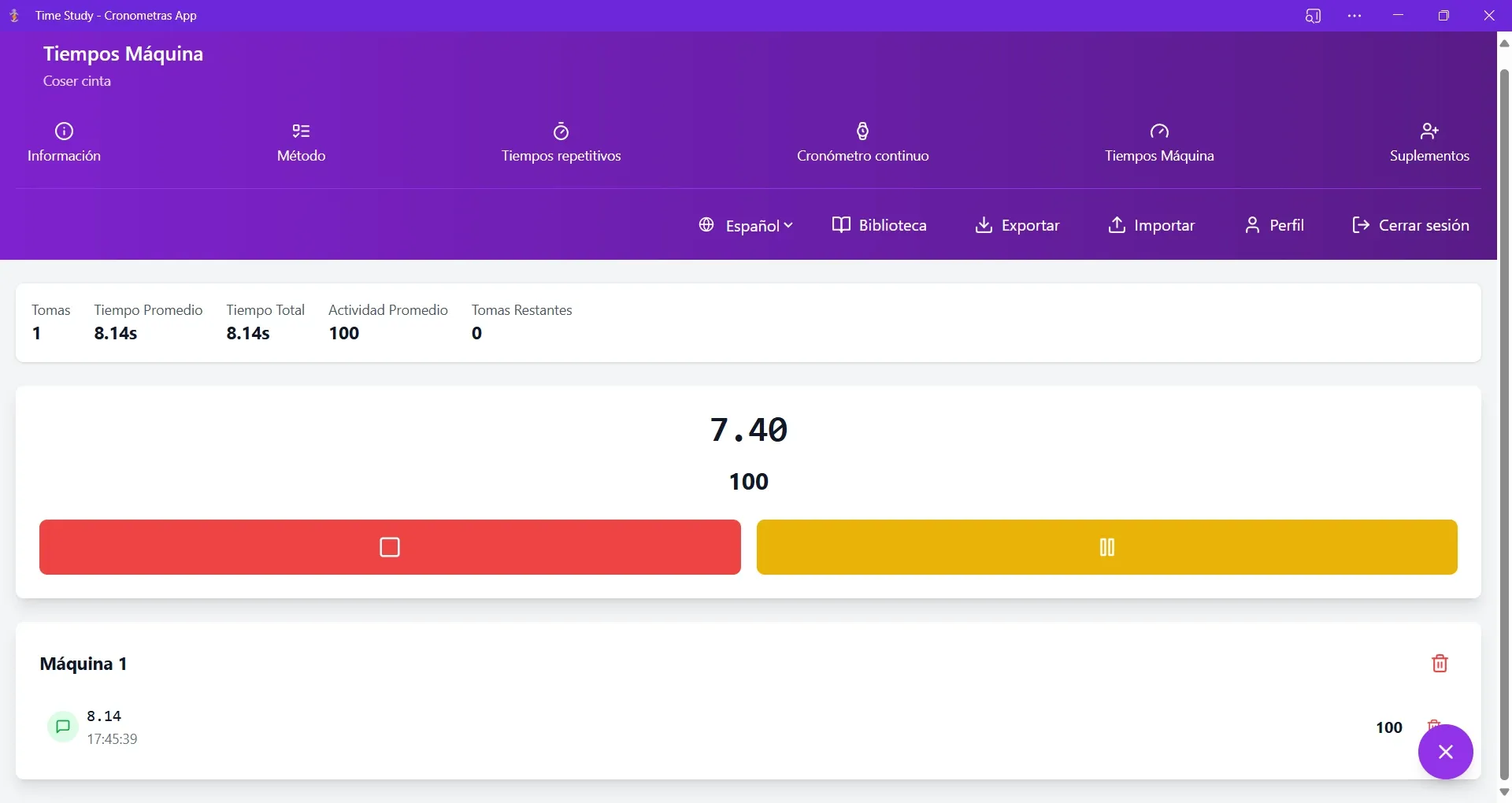Click the user icon beside Perfil
Viewport: 1512px width, 803px height.
point(1252,225)
